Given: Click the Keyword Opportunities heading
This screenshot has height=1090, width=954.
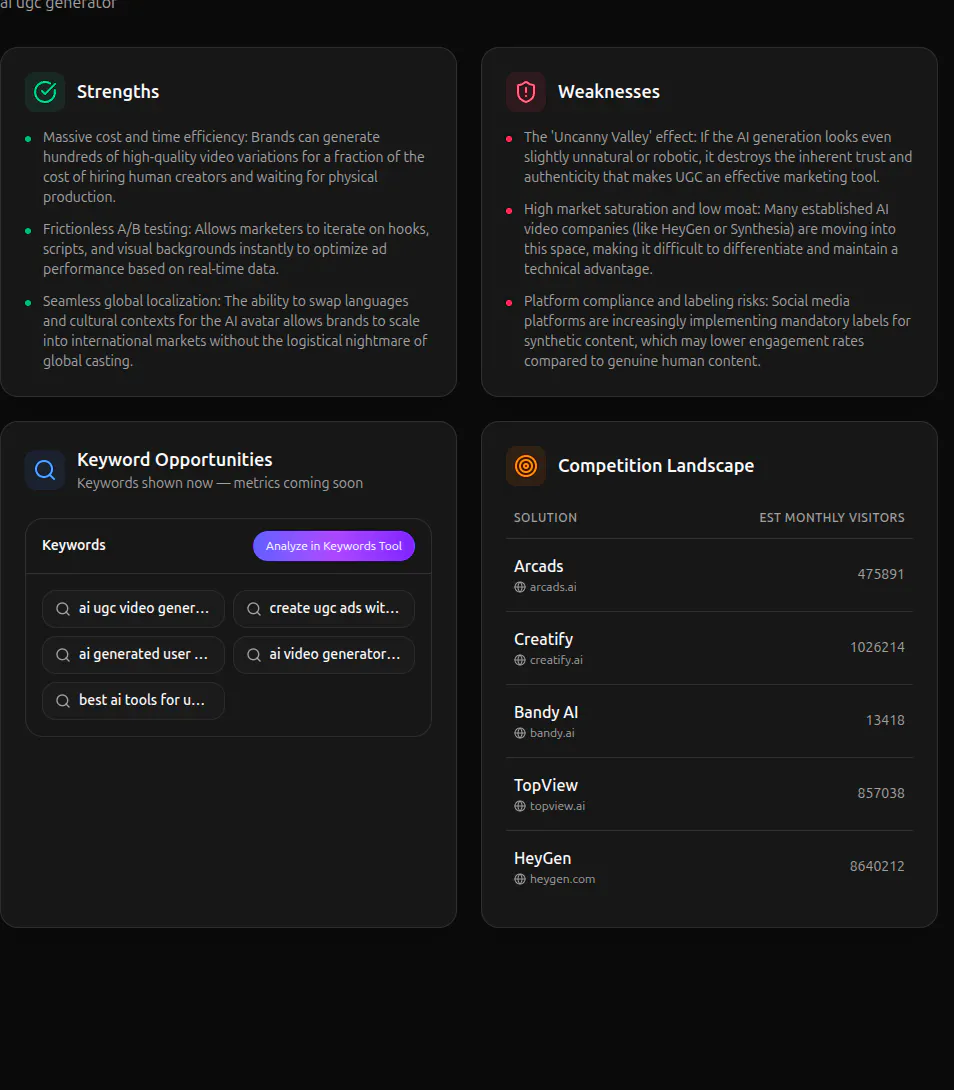Looking at the screenshot, I should (175, 459).
